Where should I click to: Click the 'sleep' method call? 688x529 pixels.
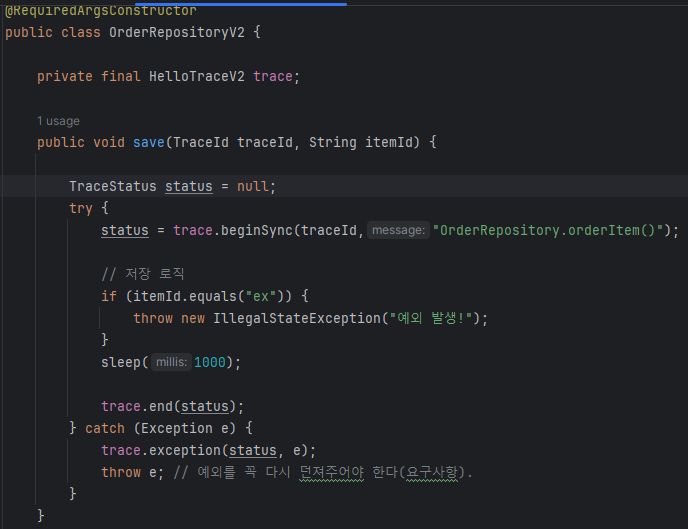pyautogui.click(x=121, y=362)
